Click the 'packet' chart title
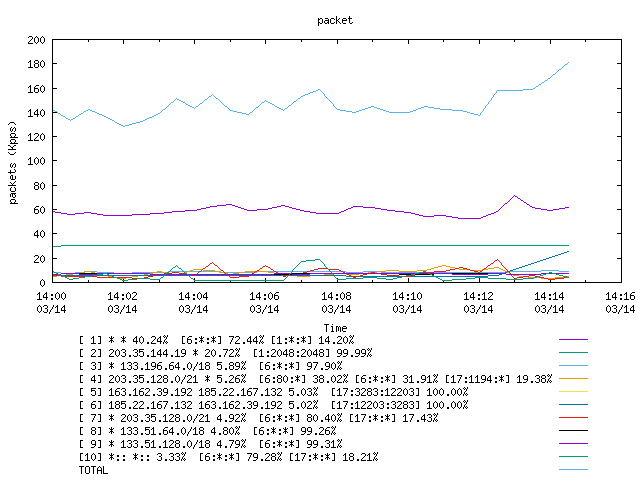 coord(335,20)
